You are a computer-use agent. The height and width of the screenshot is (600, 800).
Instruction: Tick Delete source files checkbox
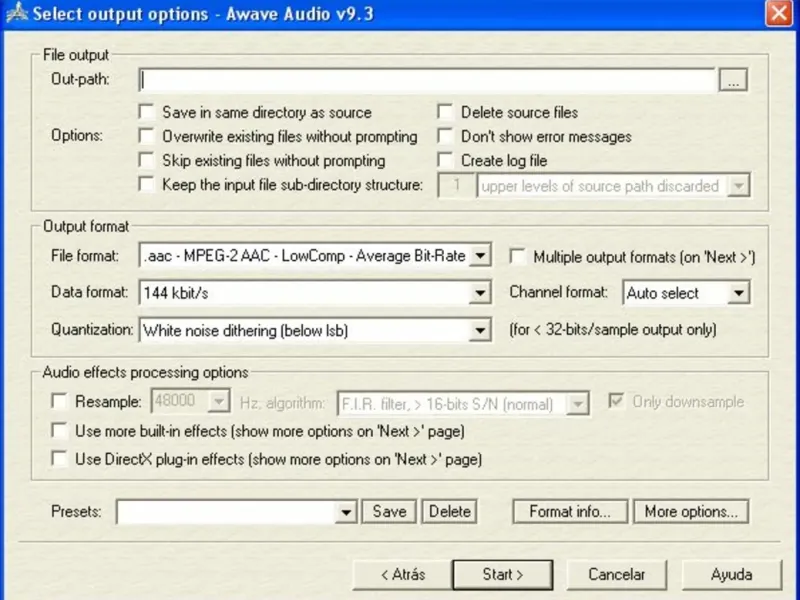445,112
